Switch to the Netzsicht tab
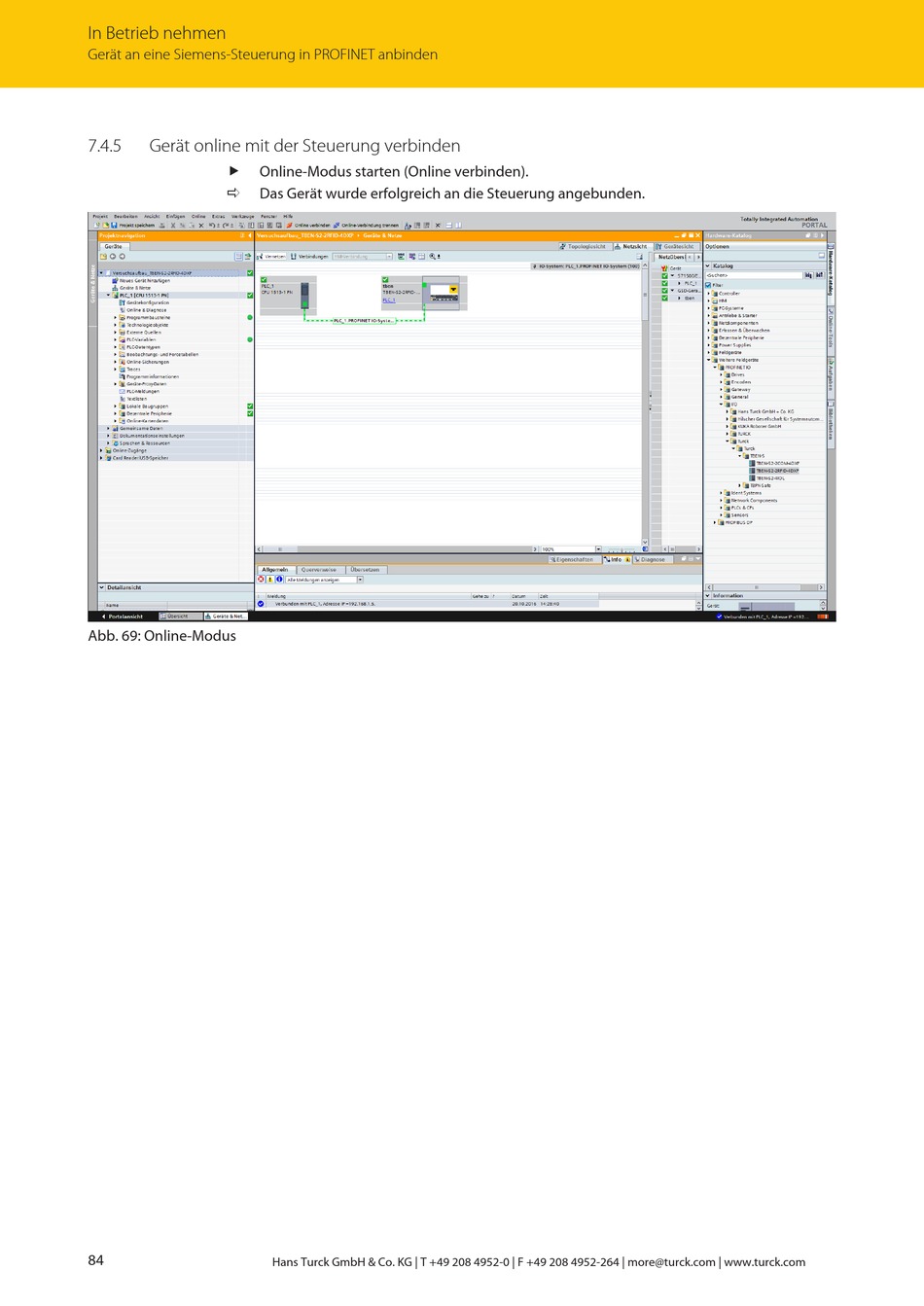The height and width of the screenshot is (1306, 924). pos(631,246)
